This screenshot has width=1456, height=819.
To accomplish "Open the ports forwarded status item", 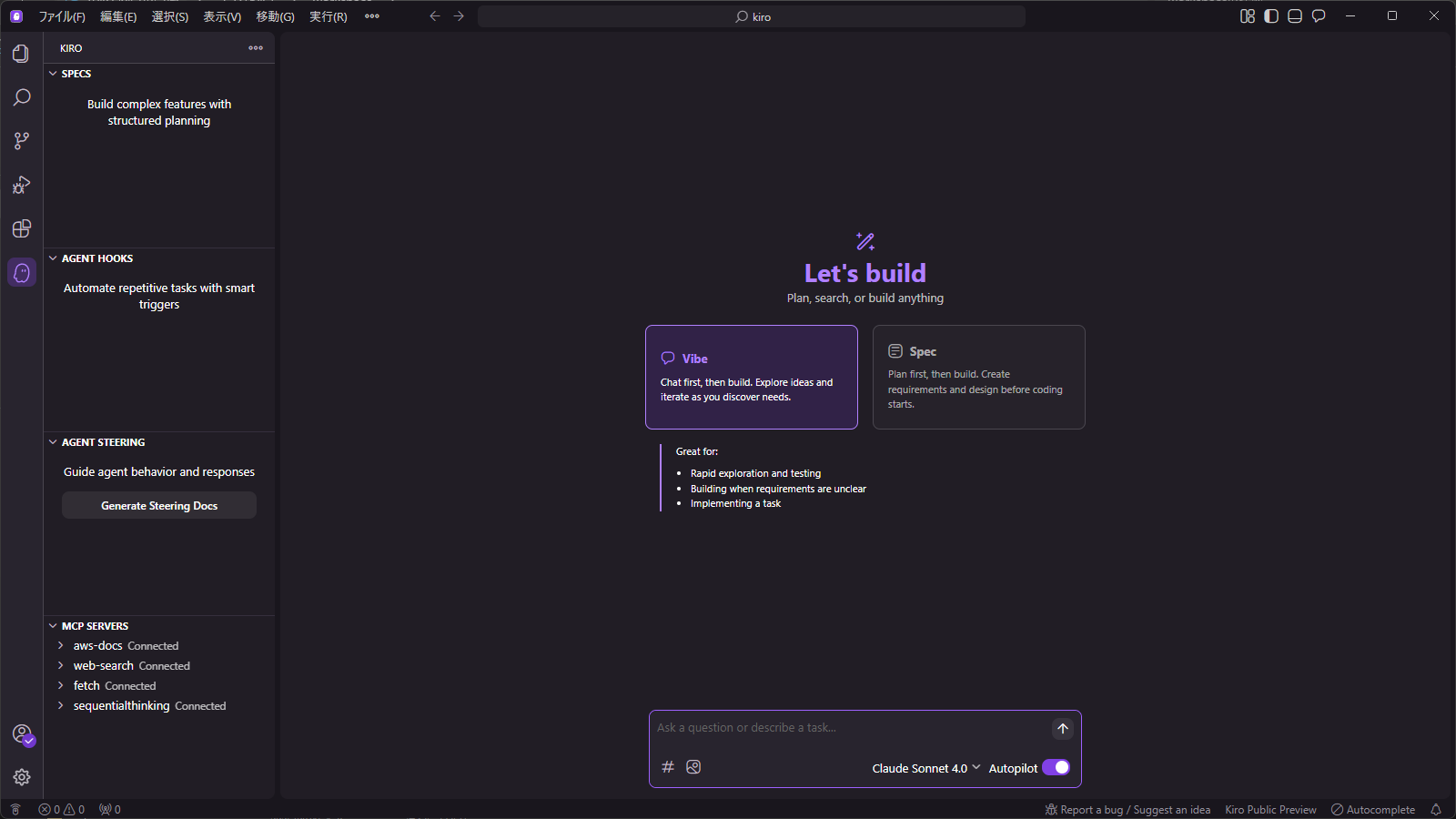I will click(x=110, y=809).
